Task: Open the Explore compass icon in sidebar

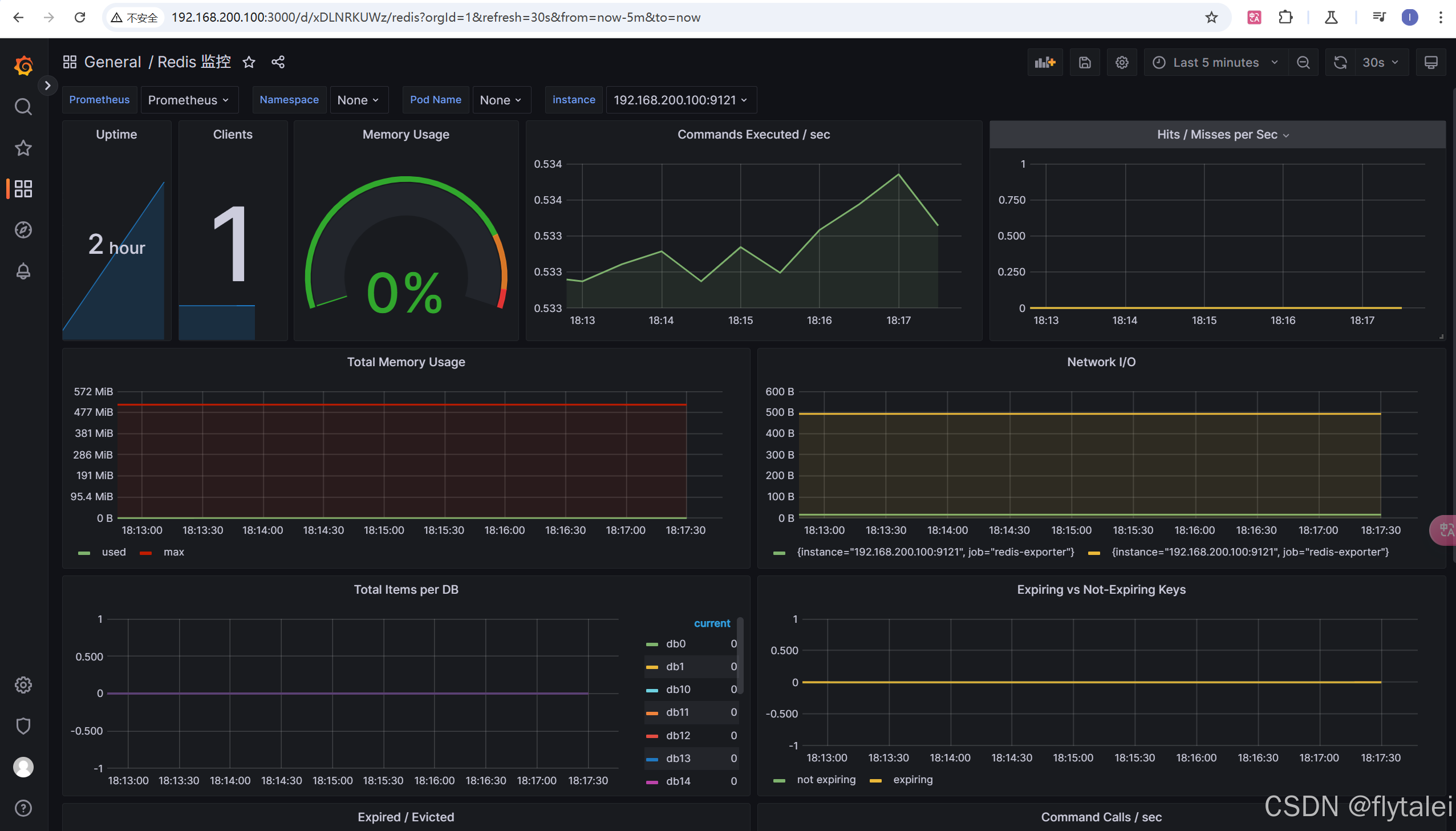Action: (x=23, y=230)
